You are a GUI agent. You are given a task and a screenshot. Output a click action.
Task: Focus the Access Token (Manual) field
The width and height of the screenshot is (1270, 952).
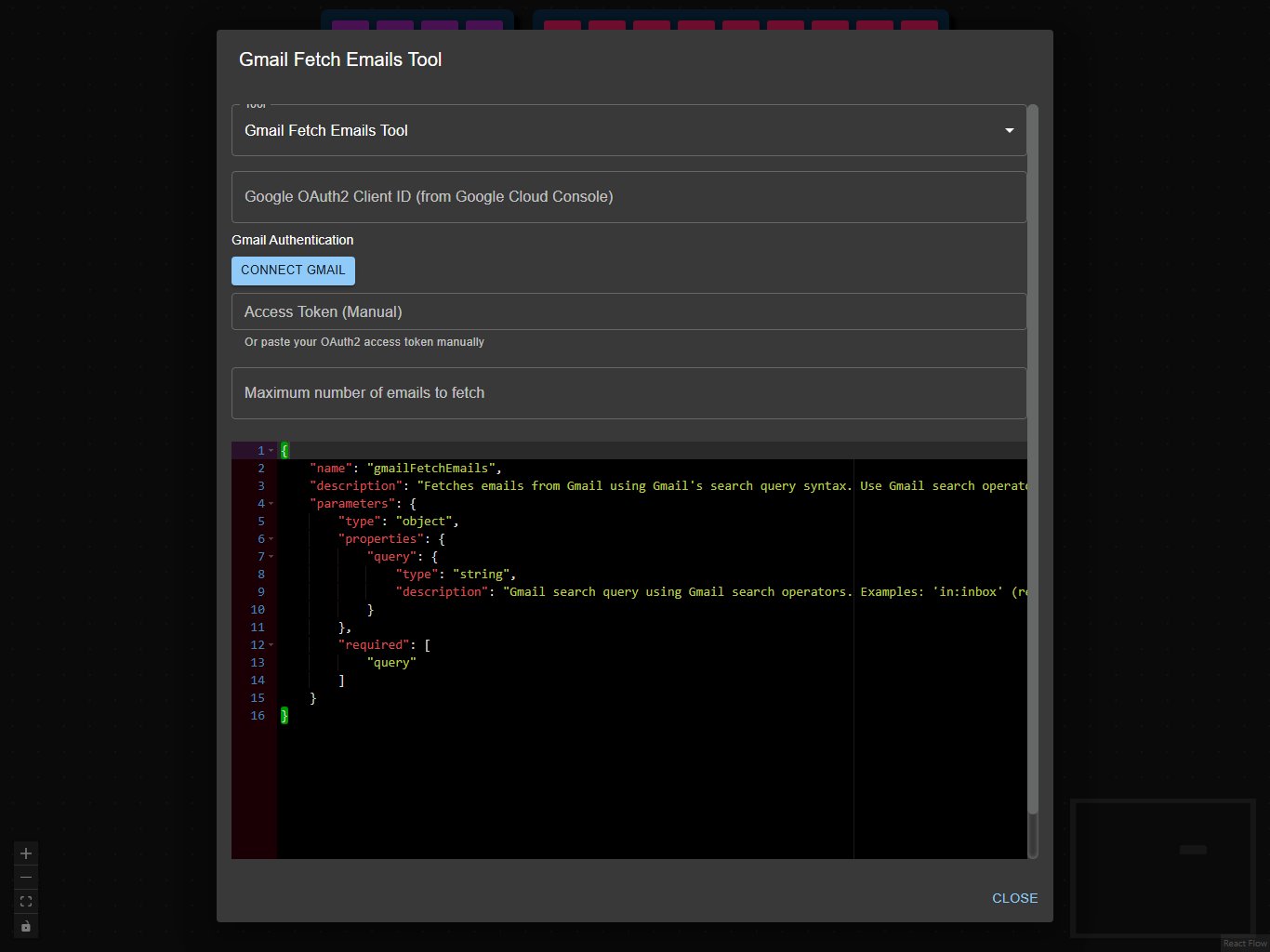[628, 311]
